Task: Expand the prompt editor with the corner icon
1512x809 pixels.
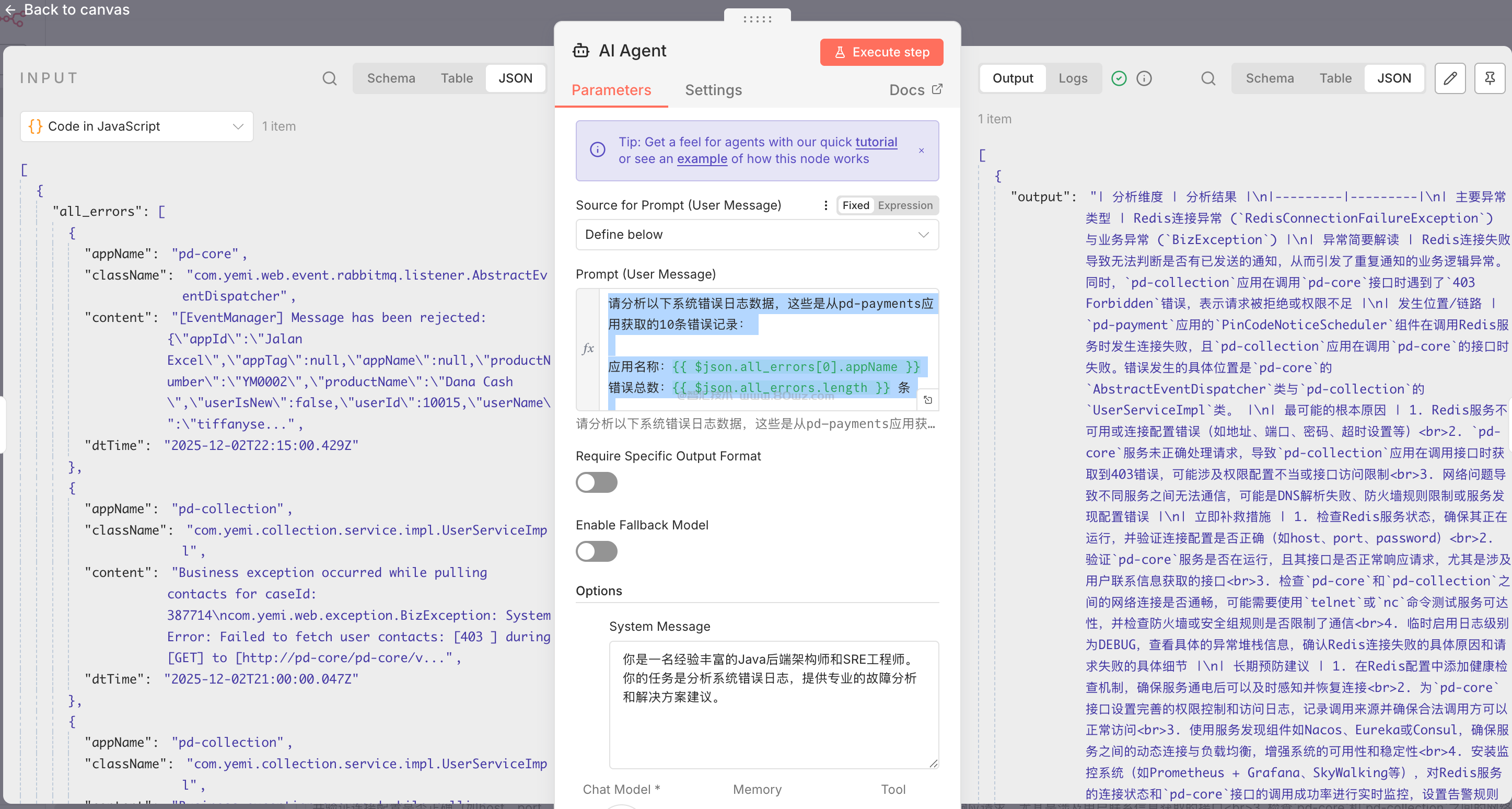Action: pyautogui.click(x=927, y=400)
